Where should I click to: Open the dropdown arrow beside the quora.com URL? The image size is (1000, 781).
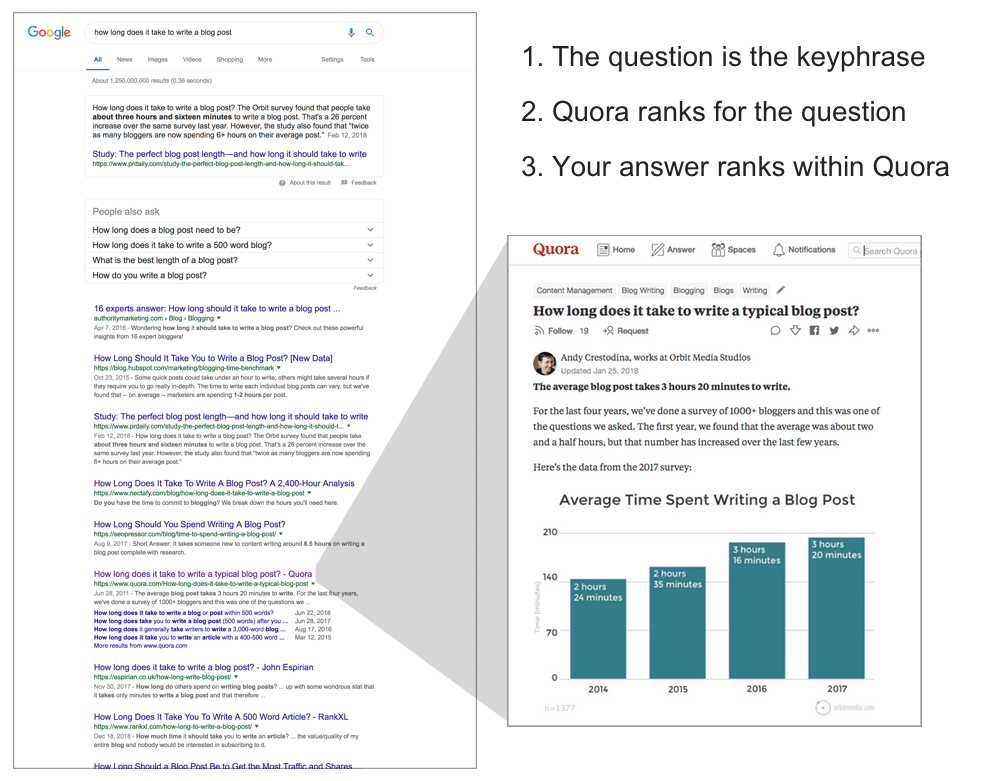(x=312, y=583)
